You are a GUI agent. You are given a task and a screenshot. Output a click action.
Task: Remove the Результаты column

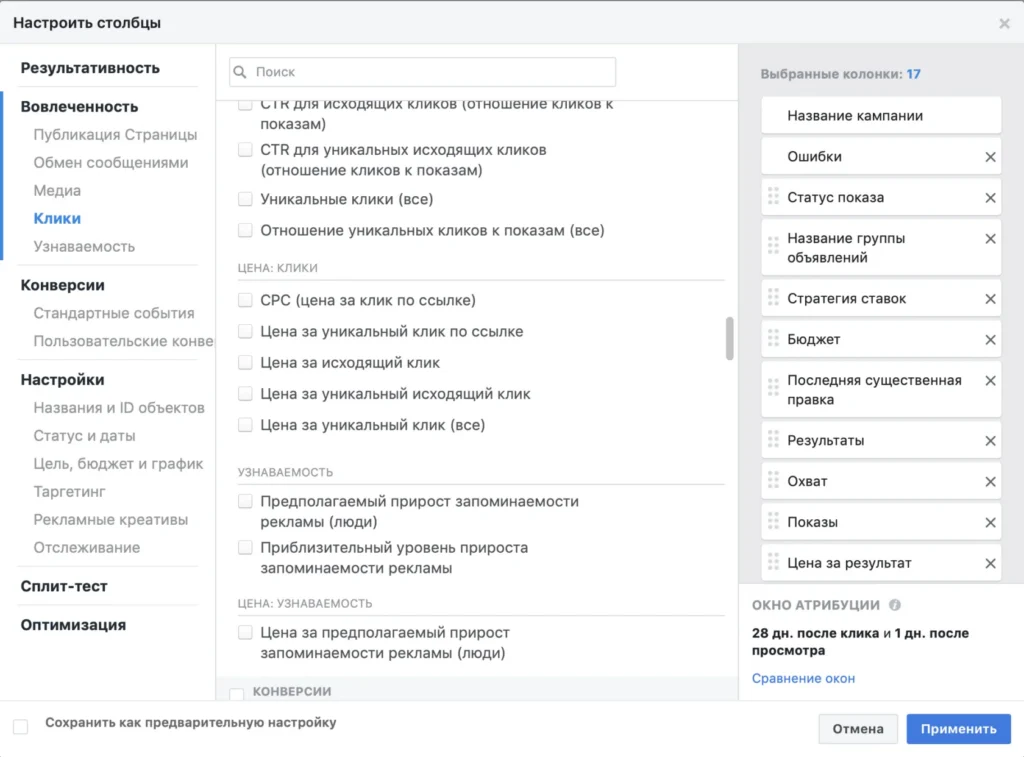click(x=990, y=441)
